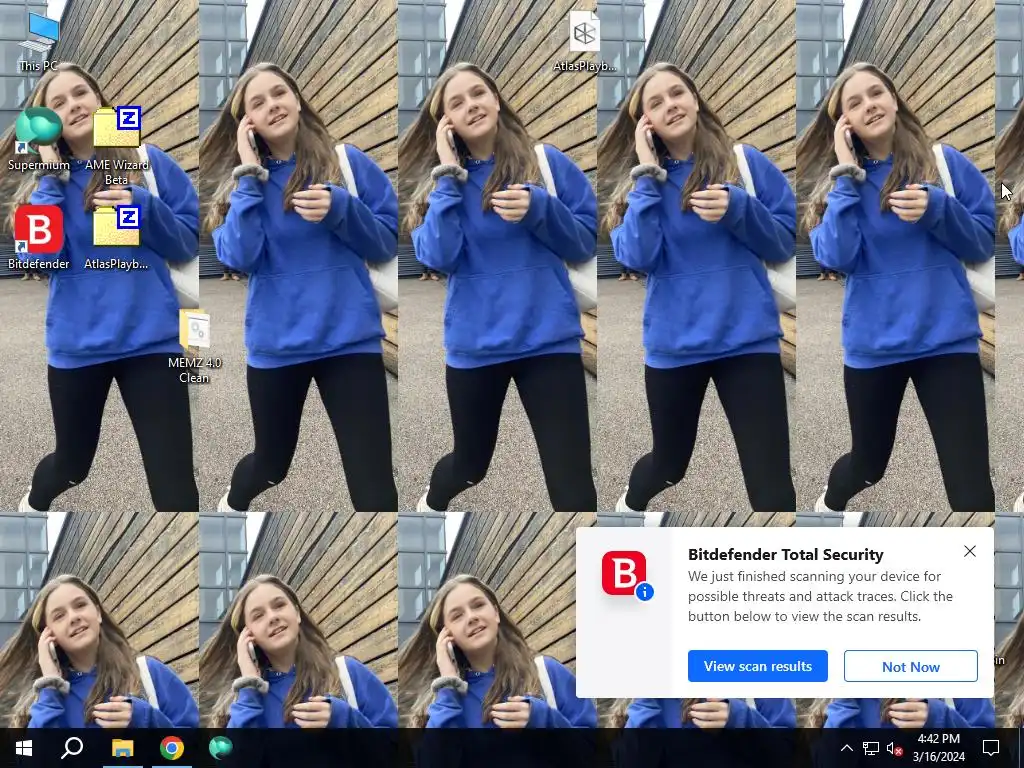Image resolution: width=1024 pixels, height=768 pixels.
Task: Select the MEMZ 4.0 Clean folder
Action: [194, 346]
